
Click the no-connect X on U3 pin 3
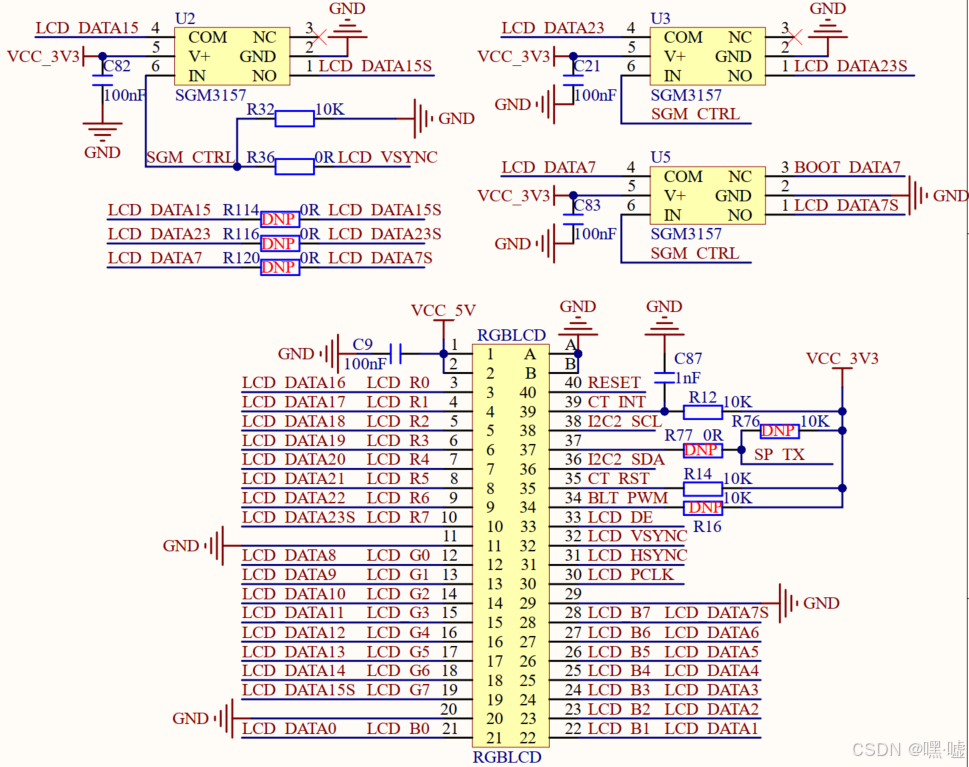[795, 37]
